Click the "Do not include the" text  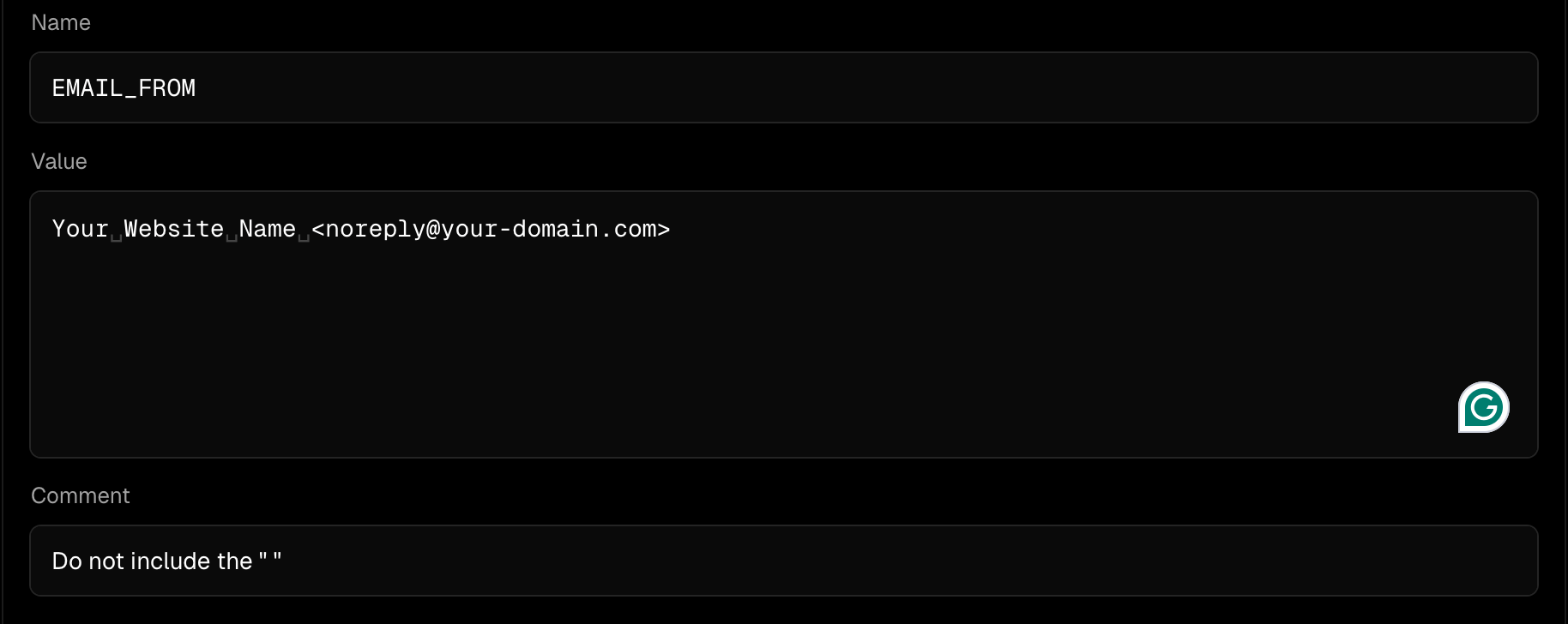152,561
